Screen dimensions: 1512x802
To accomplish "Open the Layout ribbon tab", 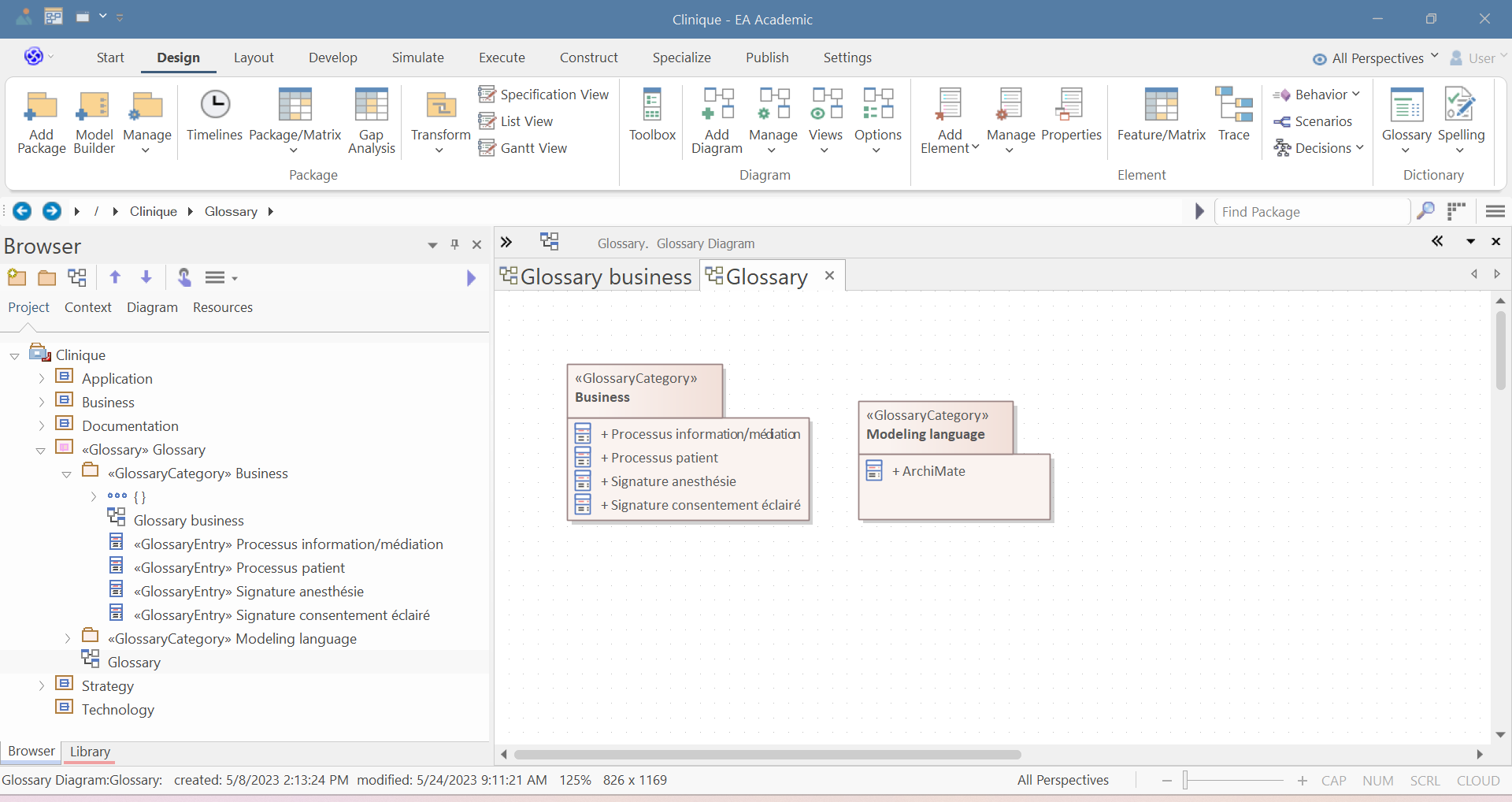I will coord(254,58).
